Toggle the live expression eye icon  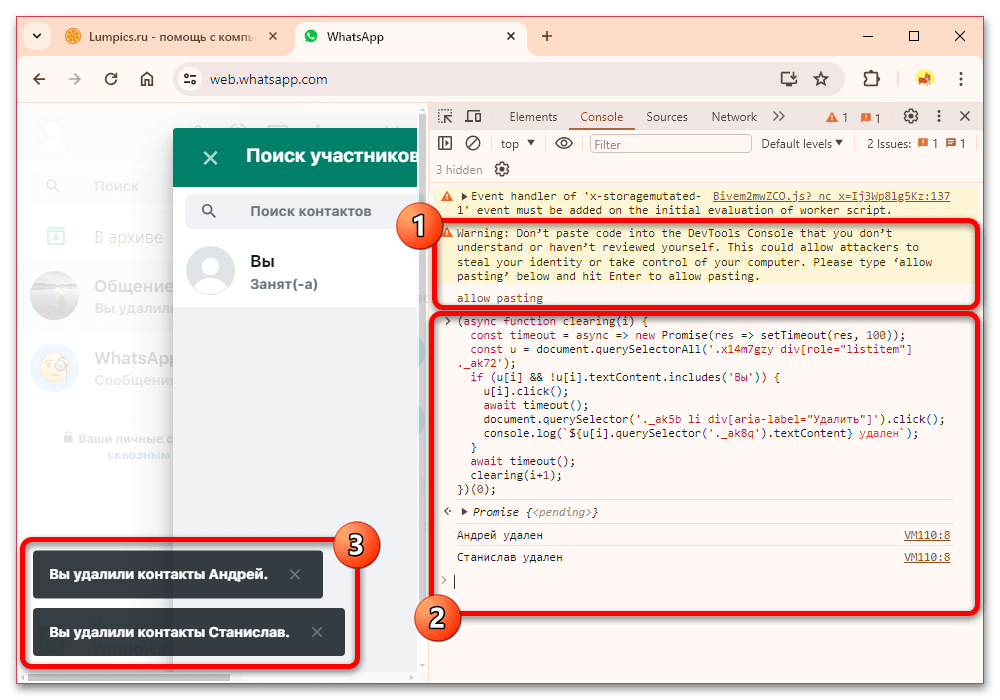[564, 143]
